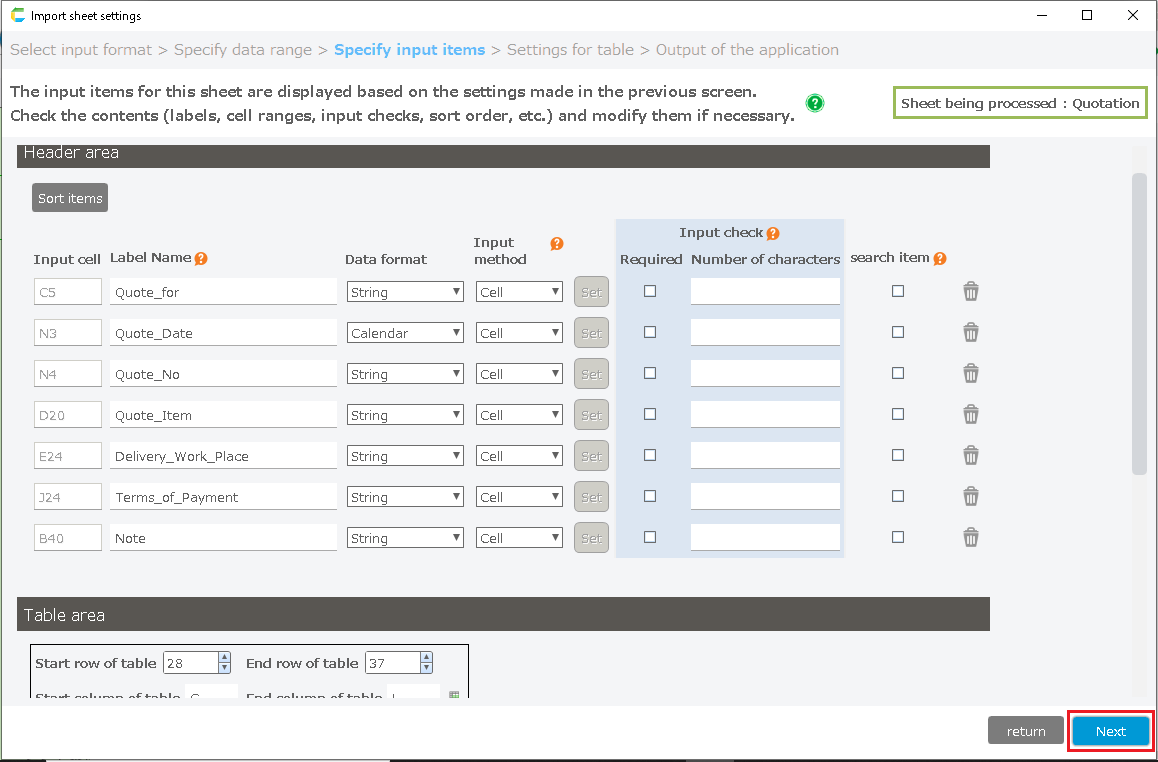1158x762 pixels.
Task: Jump to Settings for table step
Action: coord(571,50)
